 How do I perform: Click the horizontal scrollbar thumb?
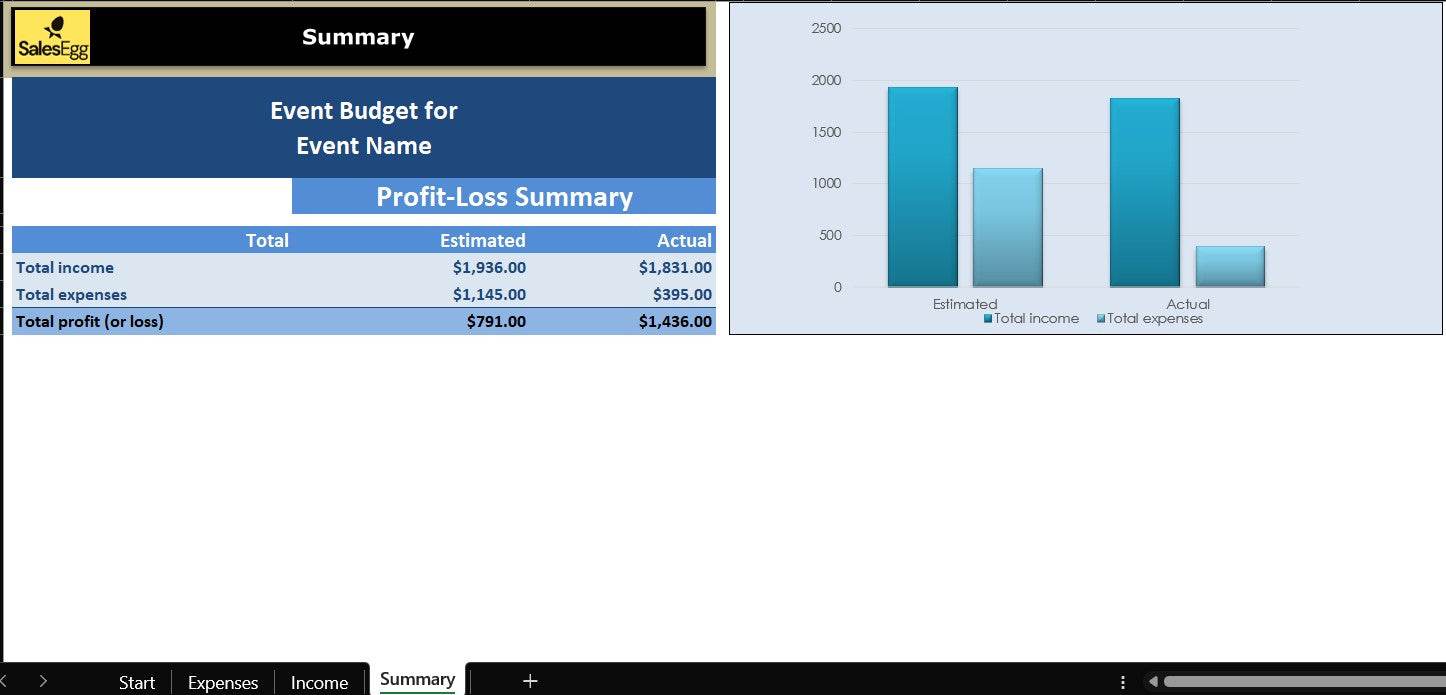click(1300, 682)
